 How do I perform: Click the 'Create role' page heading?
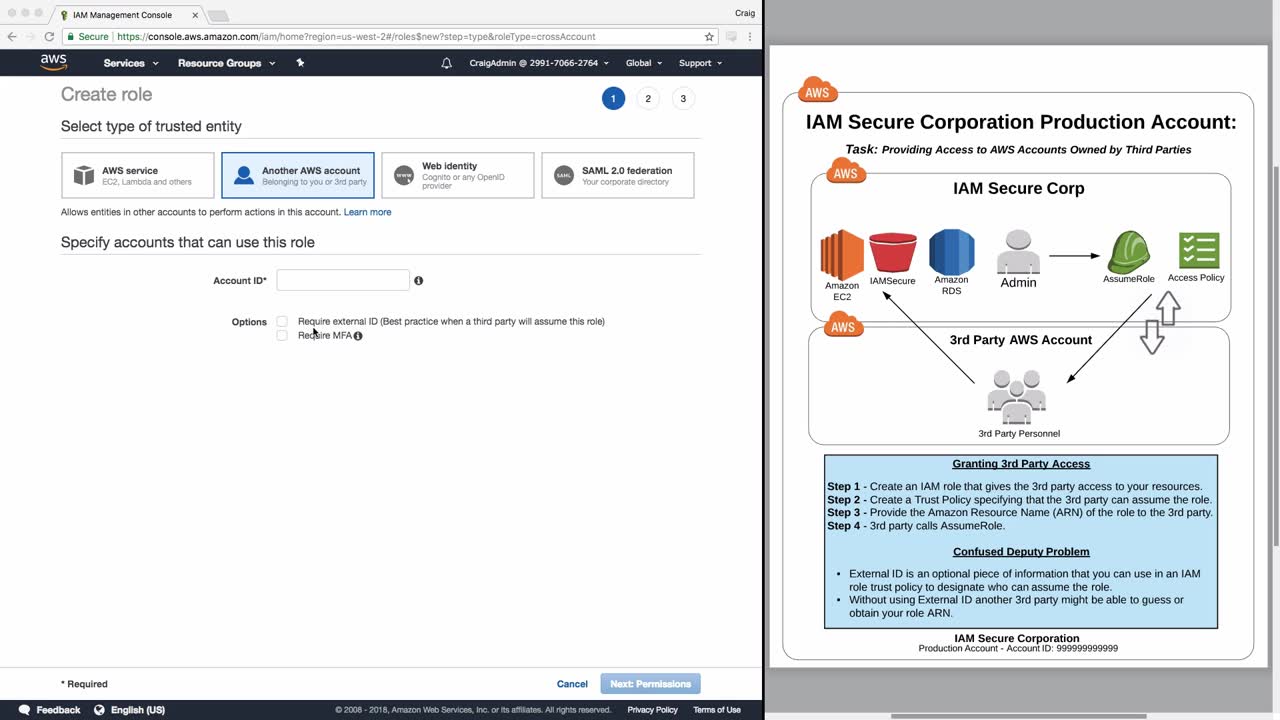tap(107, 94)
